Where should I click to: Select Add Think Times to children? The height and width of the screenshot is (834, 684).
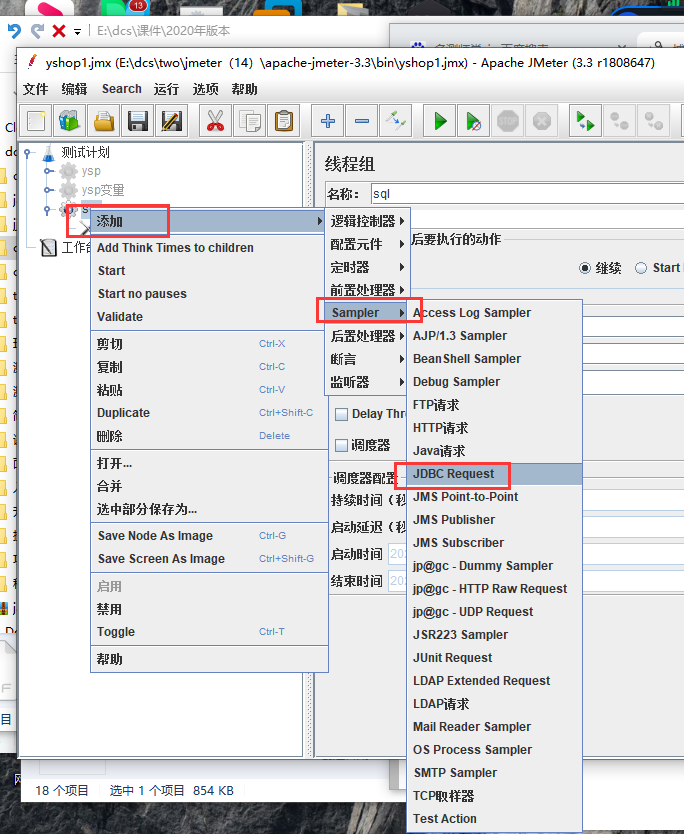[210, 248]
